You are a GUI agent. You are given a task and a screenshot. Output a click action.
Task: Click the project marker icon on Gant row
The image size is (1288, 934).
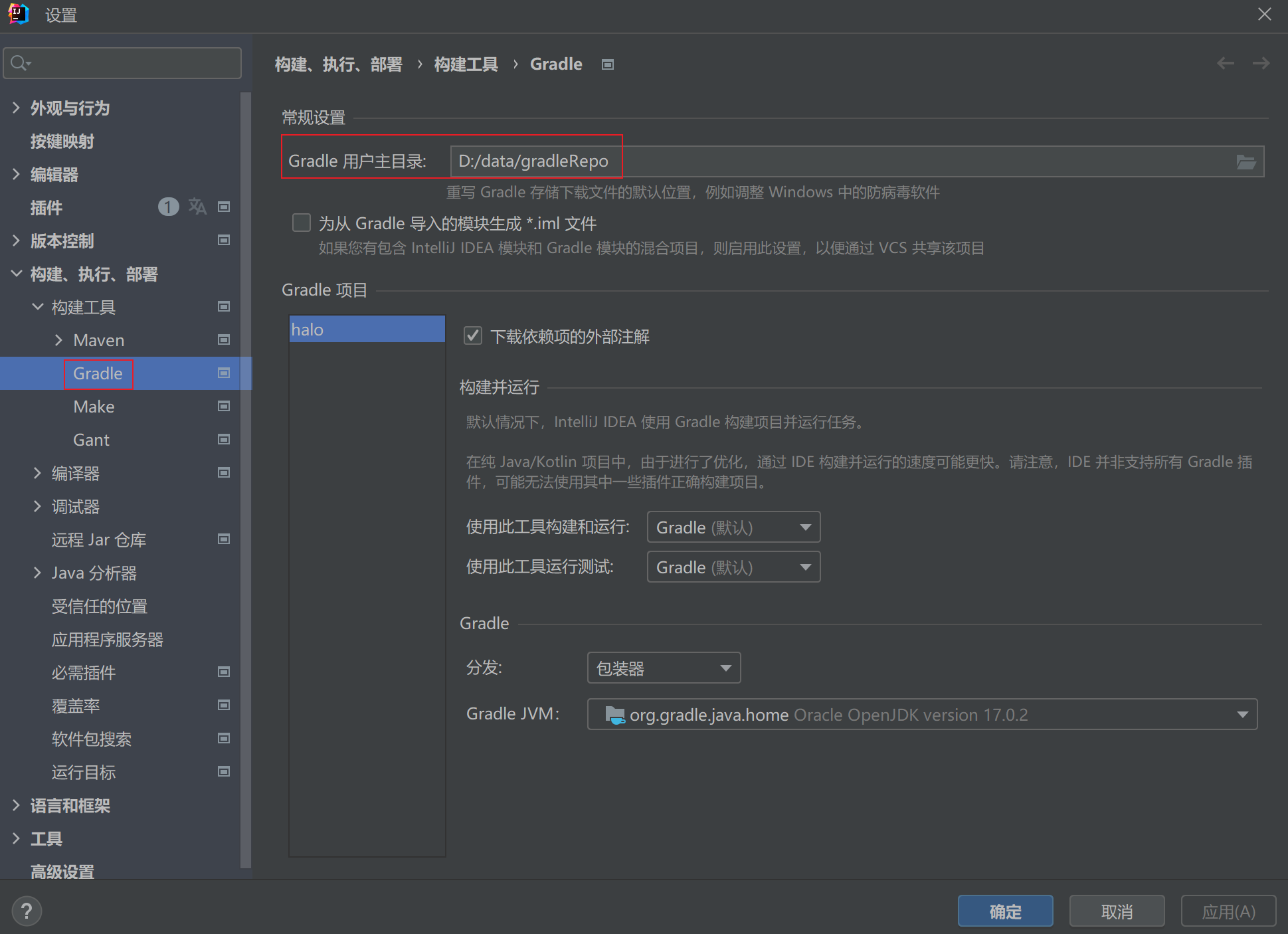(x=224, y=439)
